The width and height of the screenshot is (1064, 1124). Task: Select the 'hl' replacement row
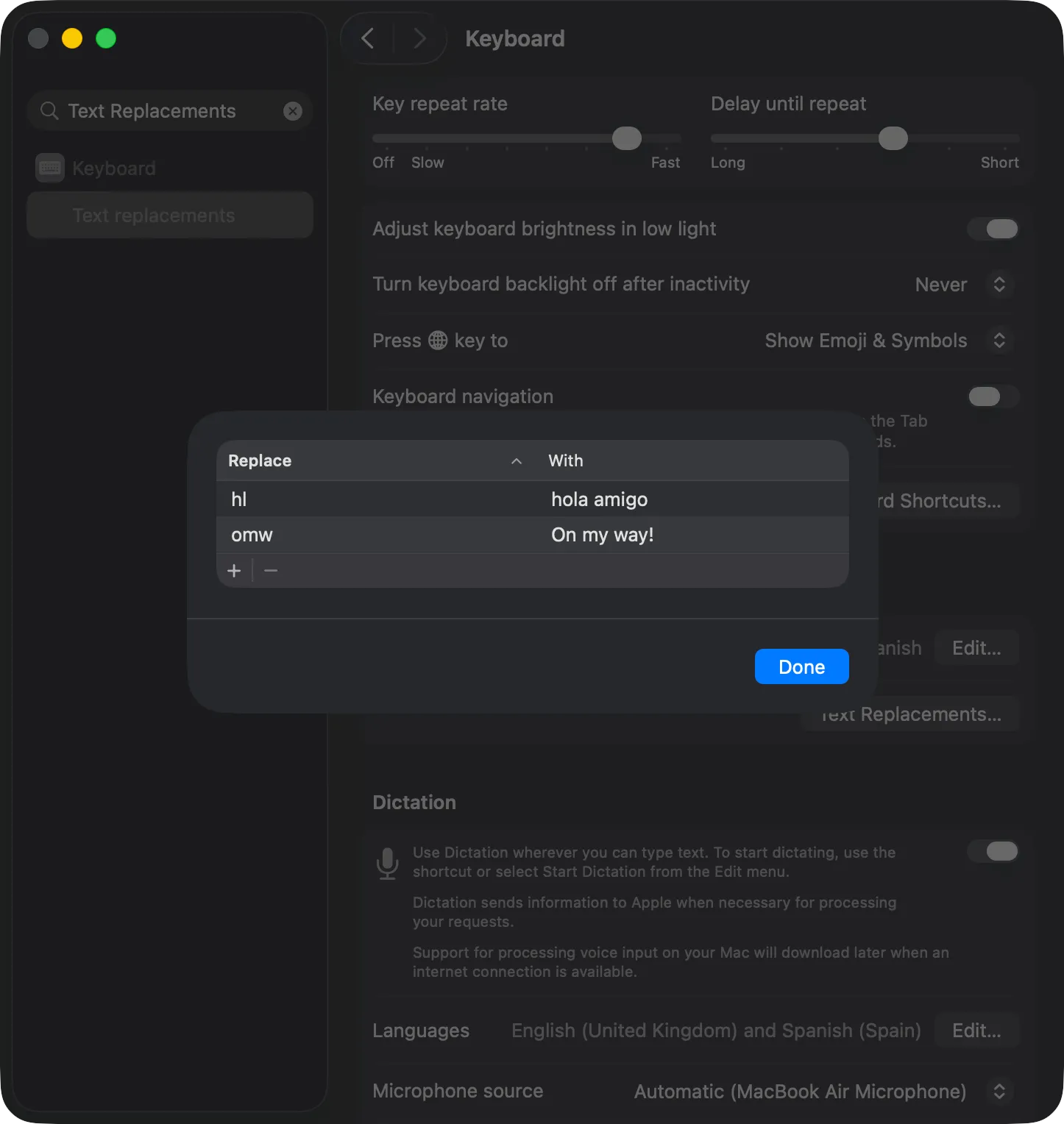533,499
